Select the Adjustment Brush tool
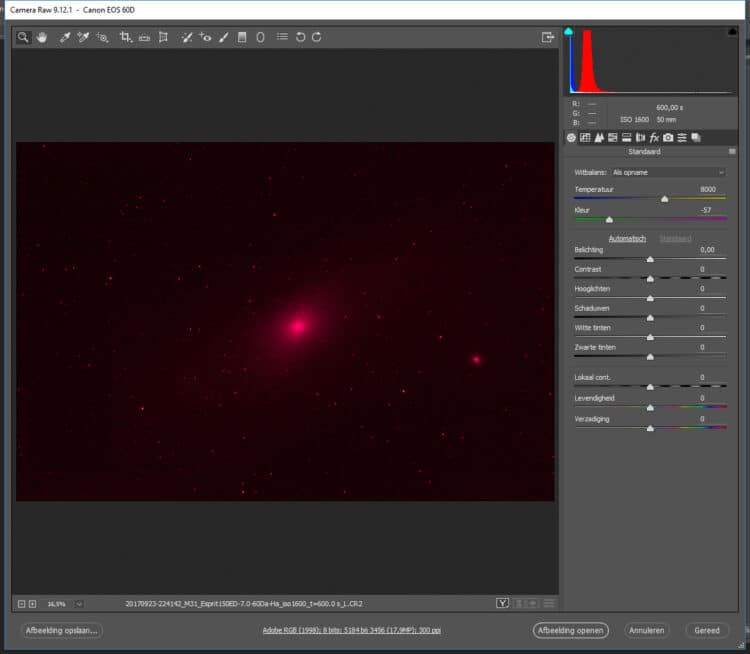The height and width of the screenshot is (654, 750). click(223, 37)
